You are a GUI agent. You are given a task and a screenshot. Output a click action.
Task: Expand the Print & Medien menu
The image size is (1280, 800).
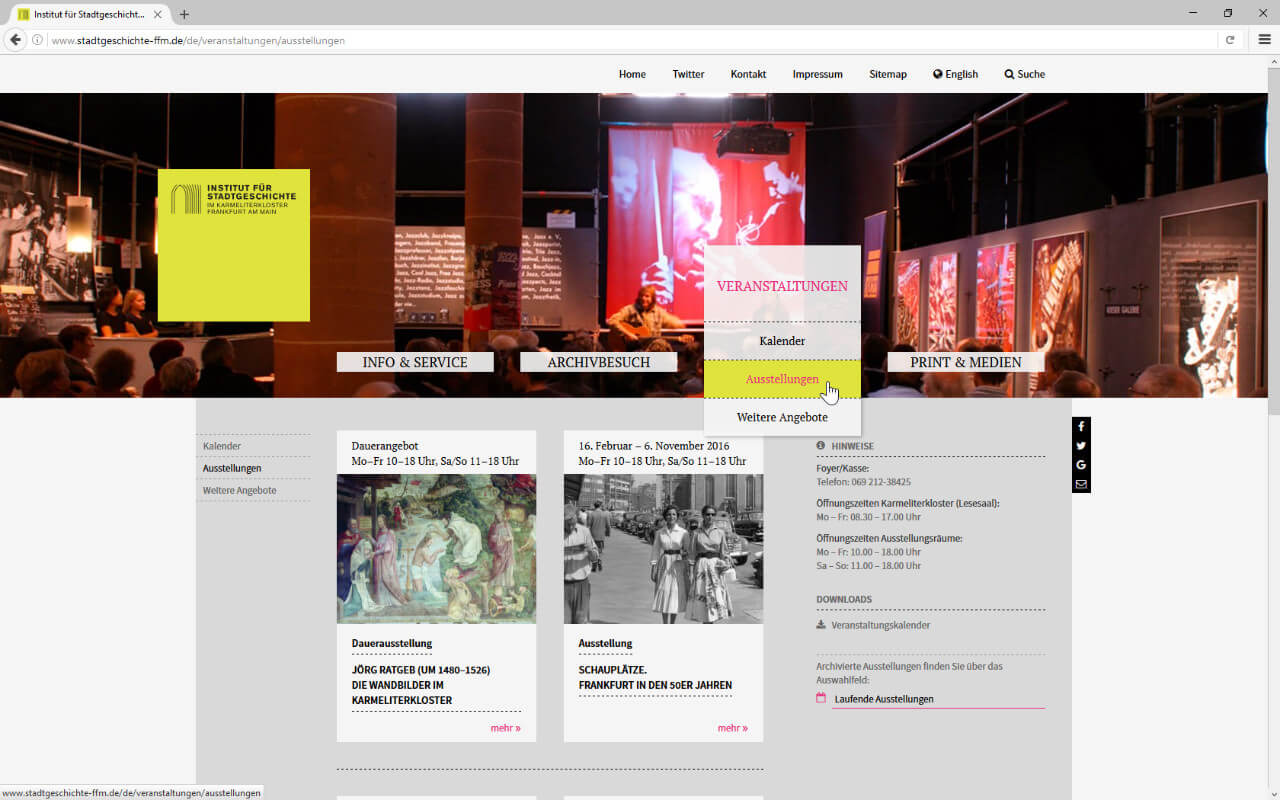tap(965, 362)
